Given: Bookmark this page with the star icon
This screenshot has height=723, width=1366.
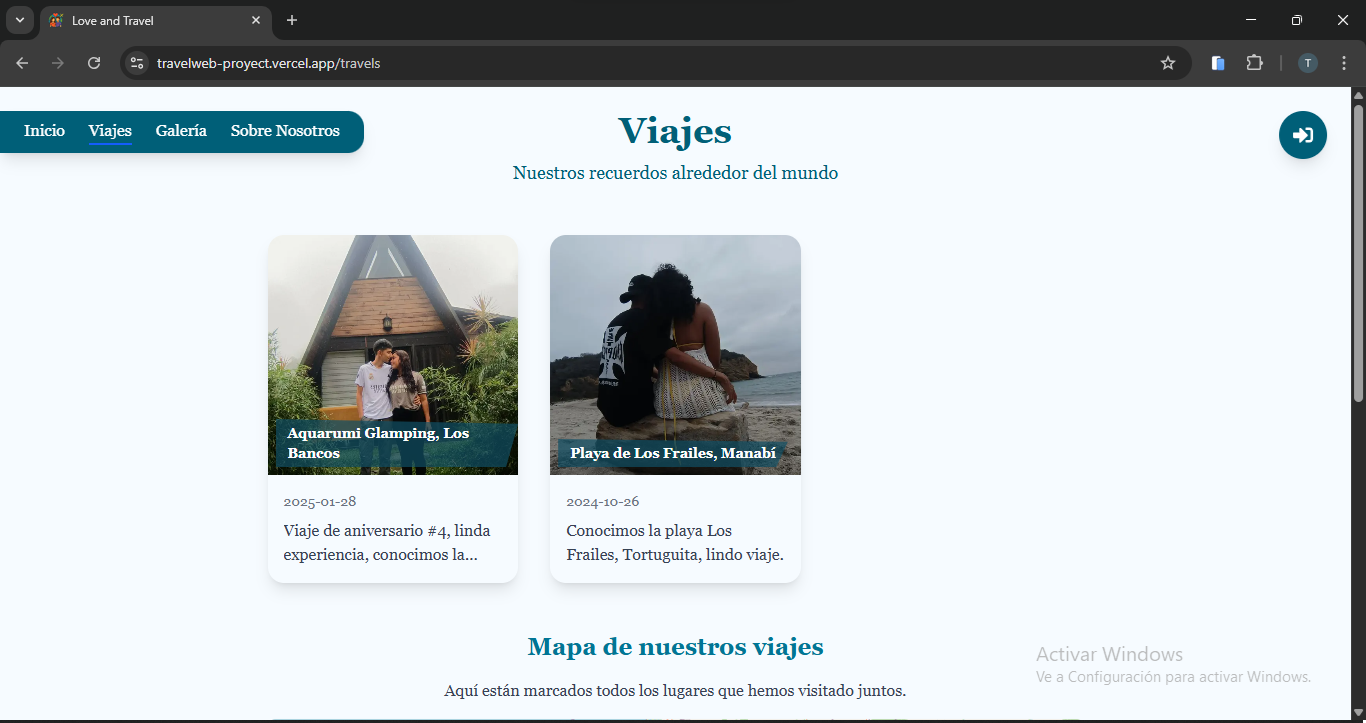Looking at the screenshot, I should (1167, 63).
